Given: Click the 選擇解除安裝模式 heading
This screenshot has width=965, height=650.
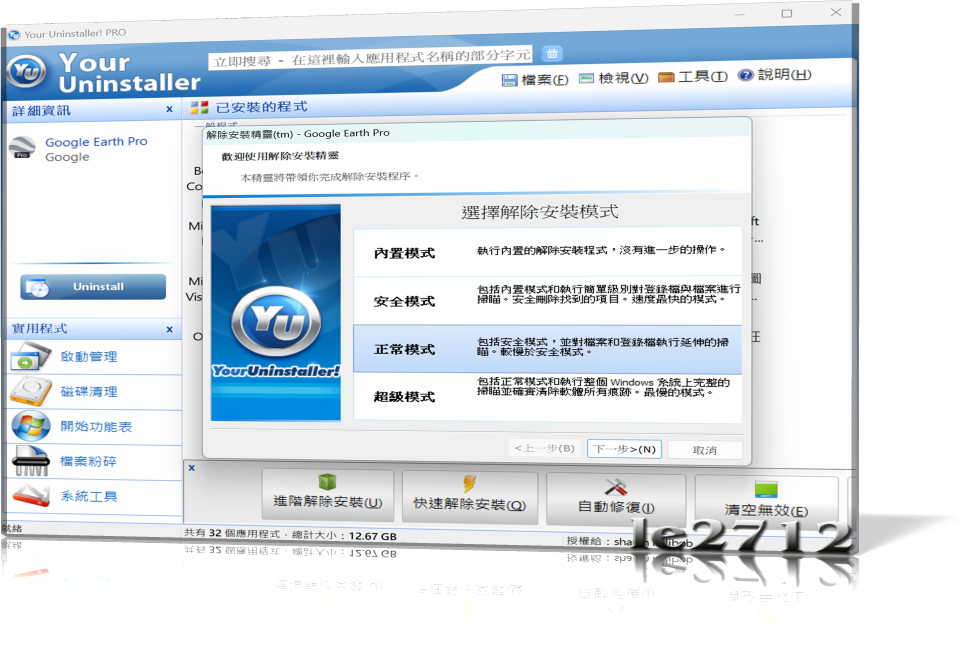Looking at the screenshot, I should point(540,212).
